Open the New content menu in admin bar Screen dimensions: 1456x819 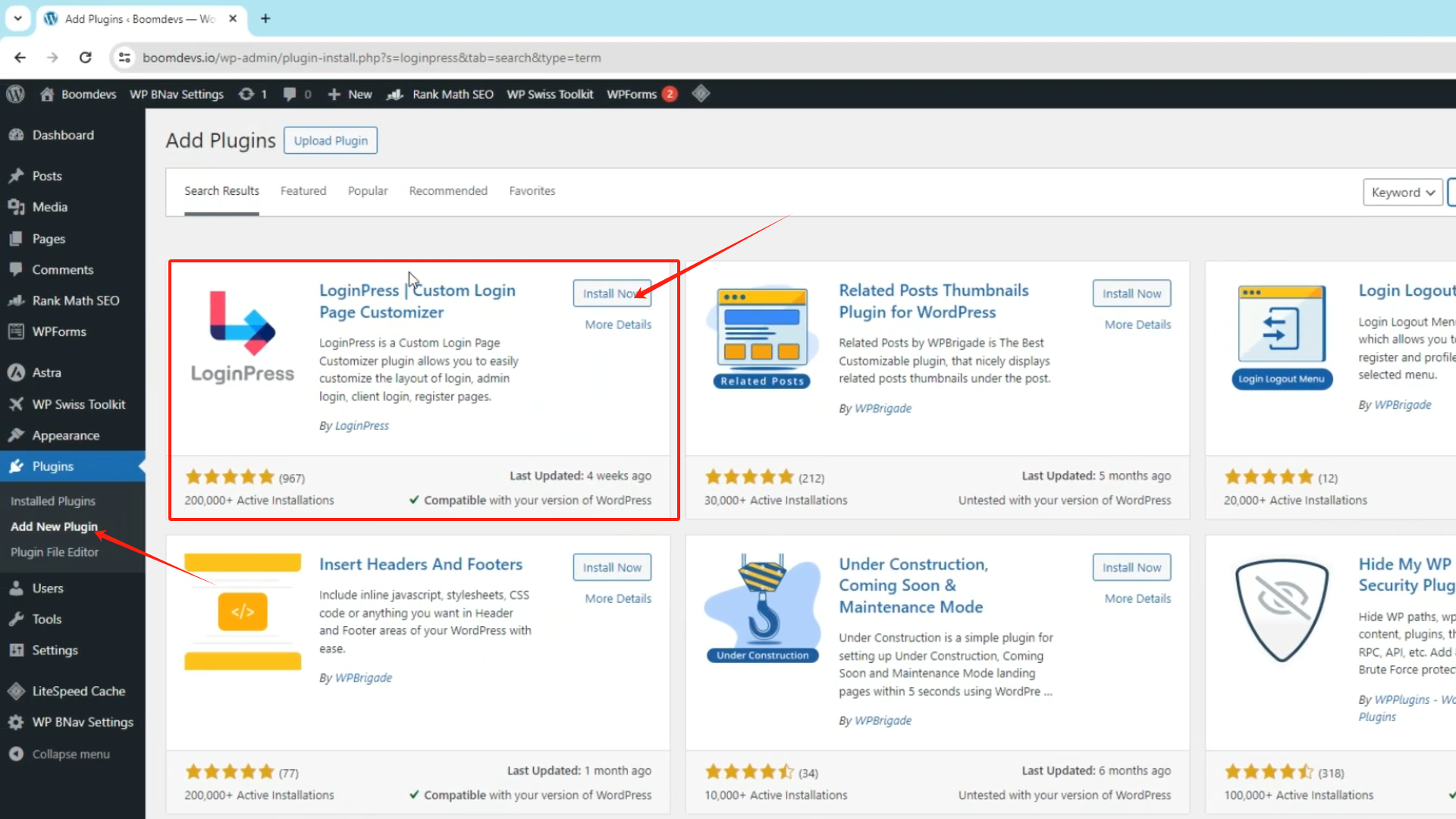(x=350, y=94)
